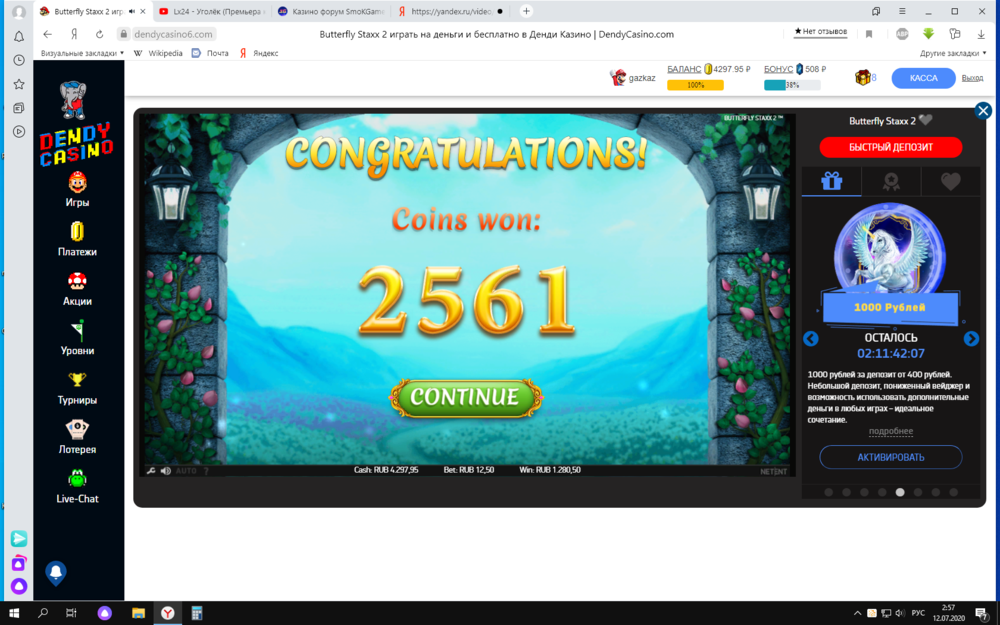Image resolution: width=1000 pixels, height=625 pixels.
Task: Add Butterfly Staxx 2 to favorites with heart
Action: pyautogui.click(x=925, y=121)
